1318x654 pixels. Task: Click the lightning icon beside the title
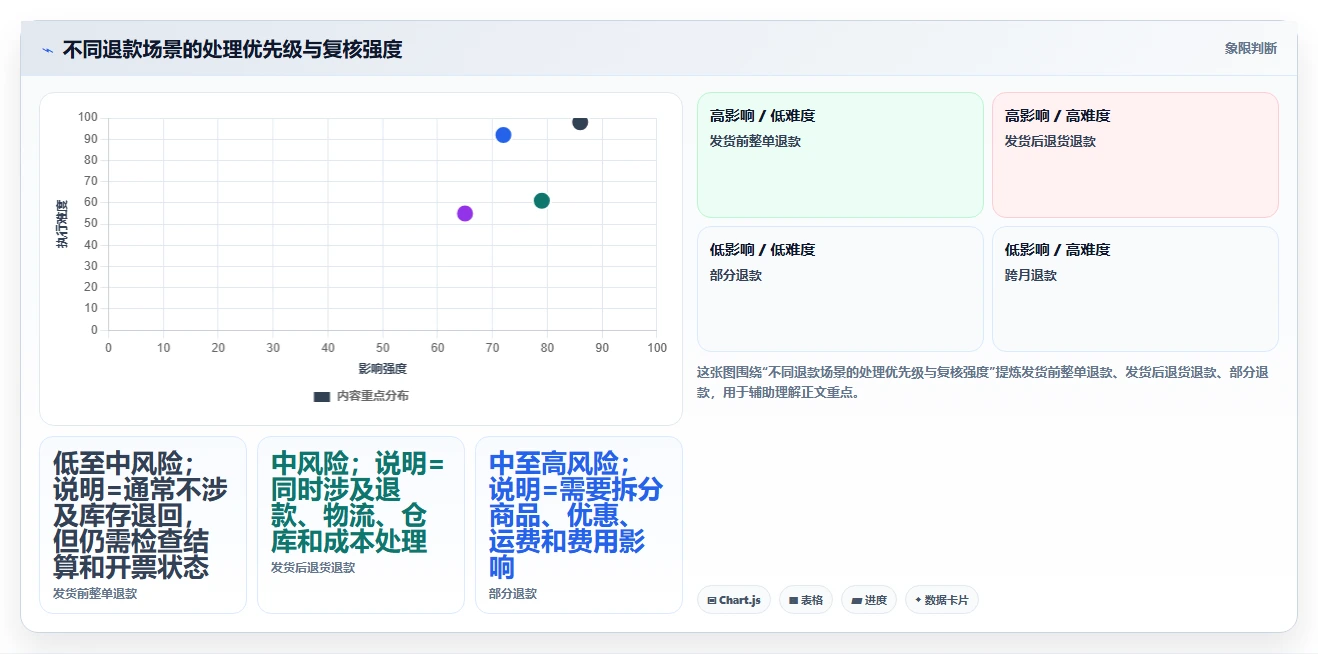[47, 50]
